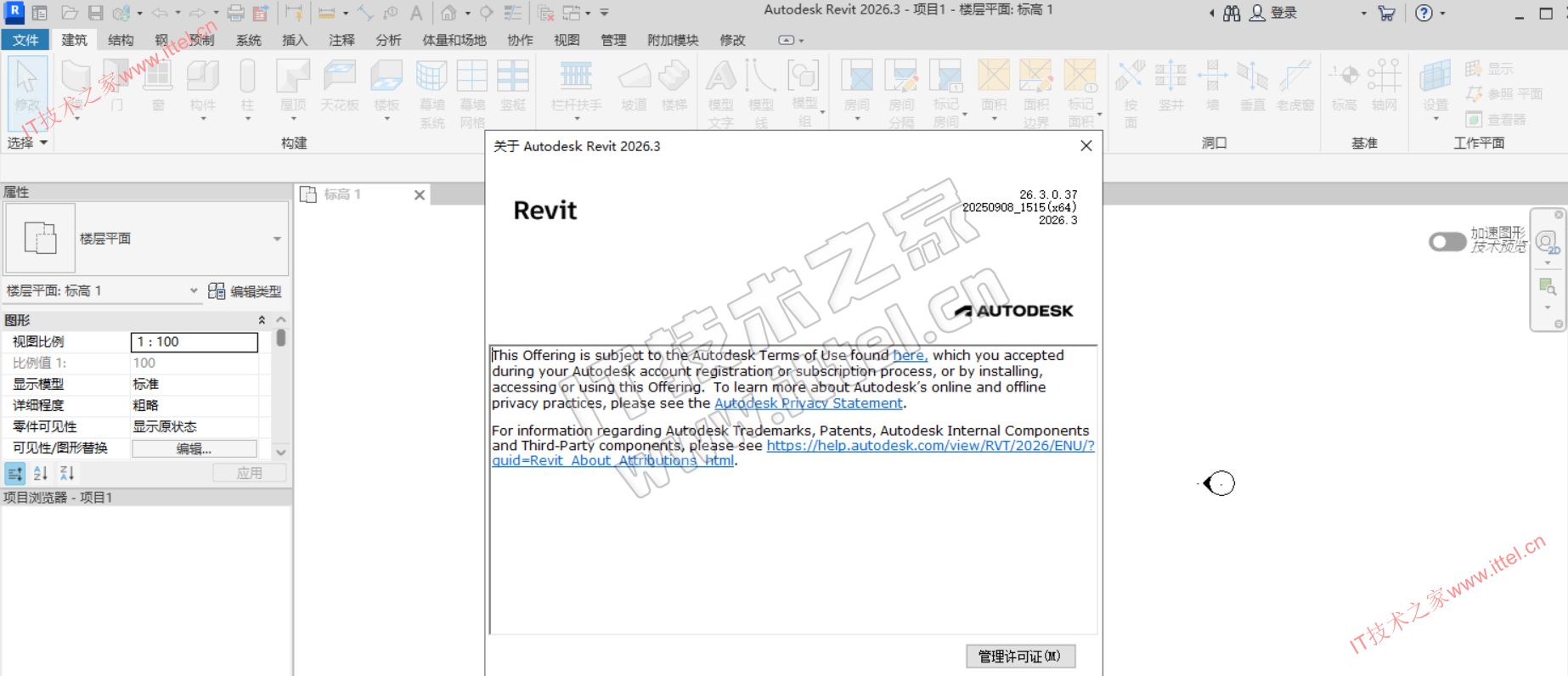Expand the Help question mark dropdown arrow
1568x676 pixels.
coord(1442,13)
